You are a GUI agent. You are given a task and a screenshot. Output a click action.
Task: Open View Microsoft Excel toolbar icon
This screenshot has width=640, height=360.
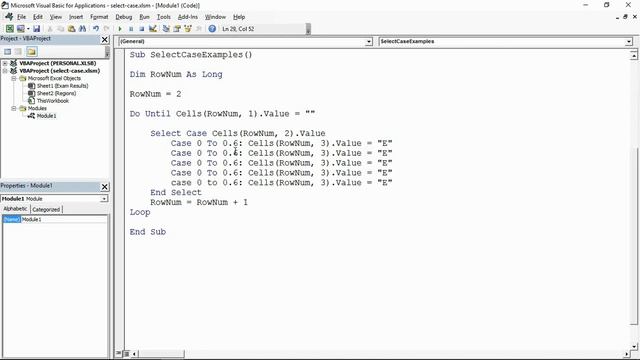pyautogui.click(x=9, y=29)
